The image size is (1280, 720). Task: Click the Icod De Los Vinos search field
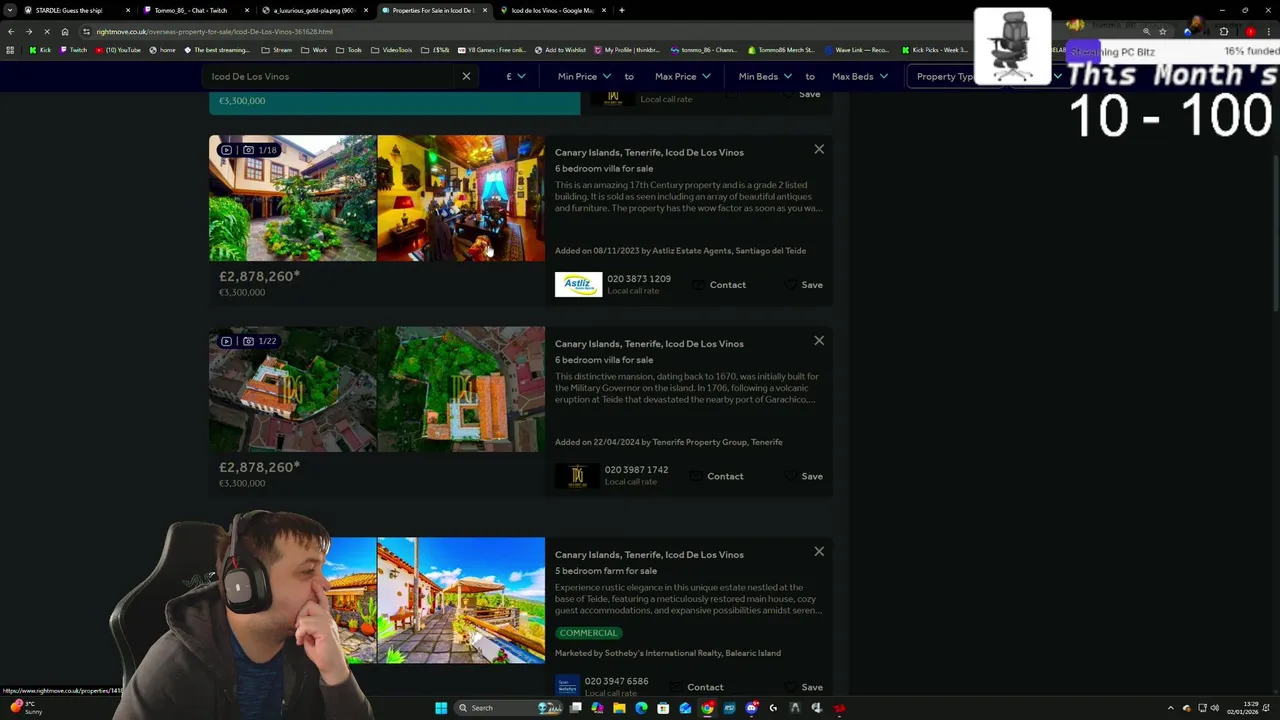[330, 76]
